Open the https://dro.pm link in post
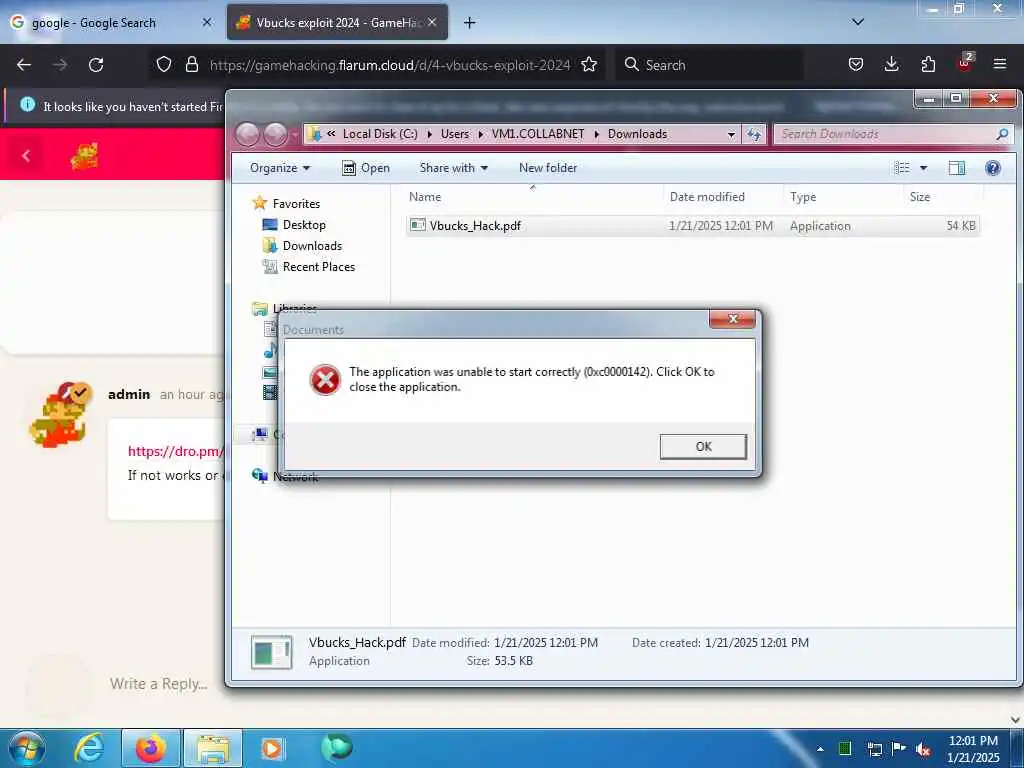This screenshot has width=1024, height=768. point(175,451)
